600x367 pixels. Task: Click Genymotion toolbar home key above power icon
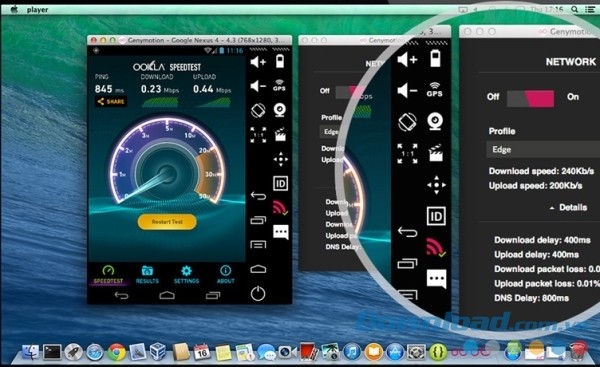coord(258,269)
